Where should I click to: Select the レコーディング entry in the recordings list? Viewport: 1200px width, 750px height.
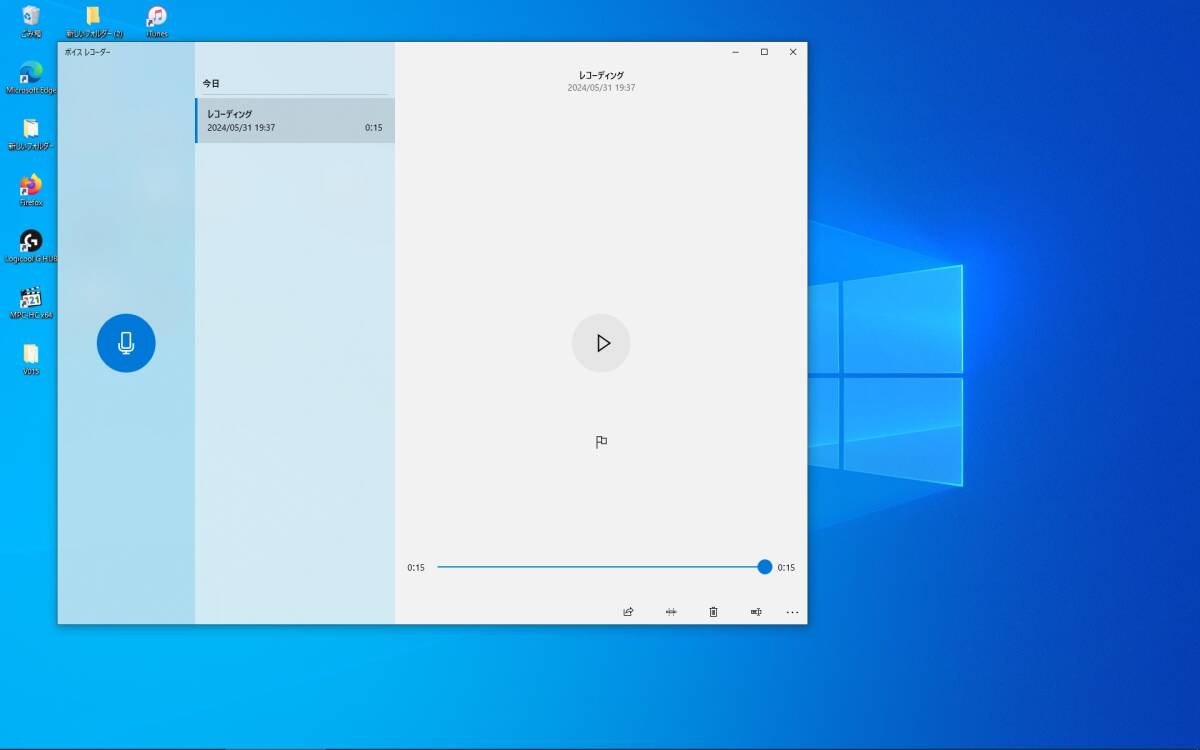click(x=295, y=120)
